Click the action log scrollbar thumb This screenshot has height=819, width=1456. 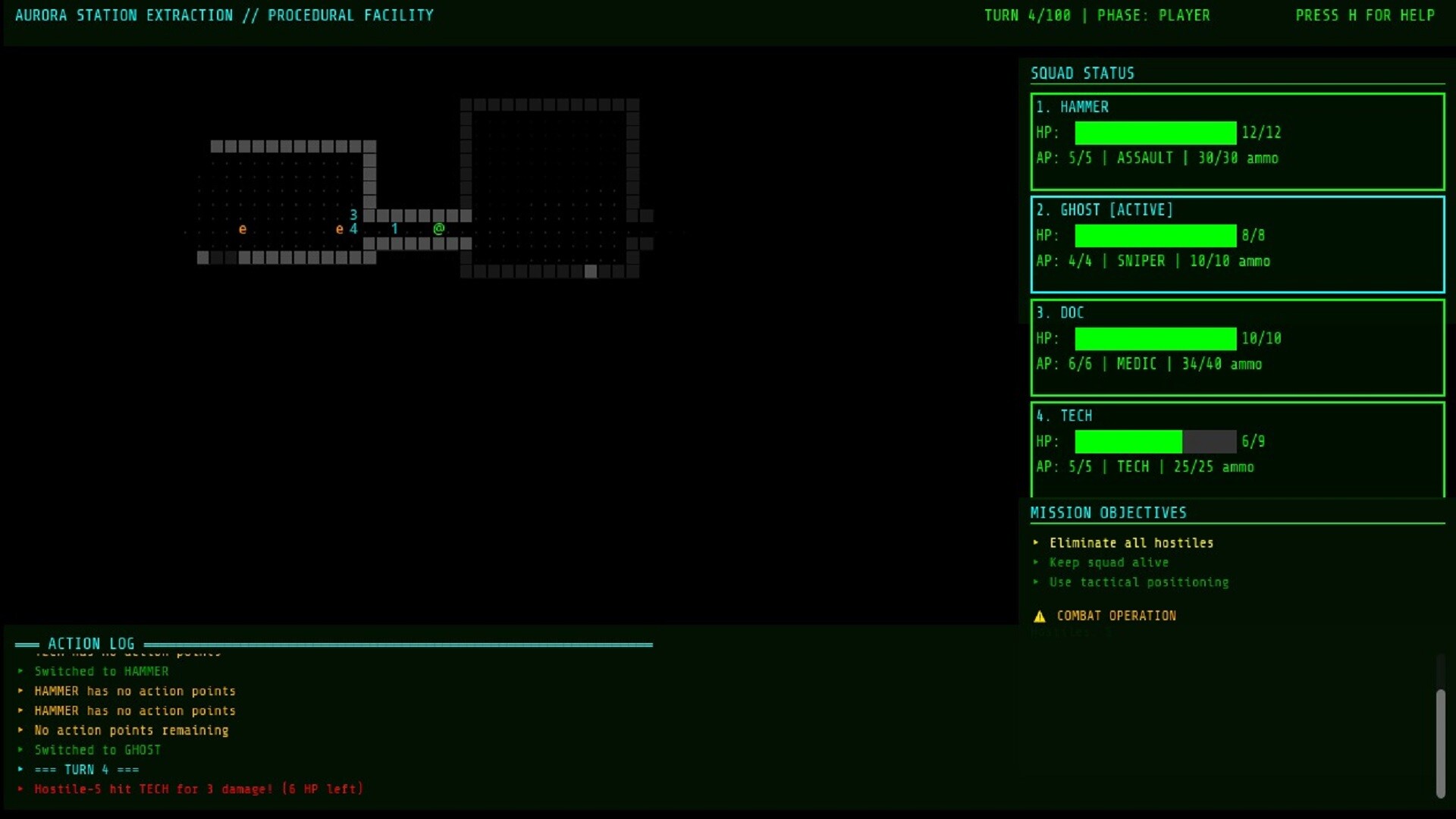(1440, 743)
